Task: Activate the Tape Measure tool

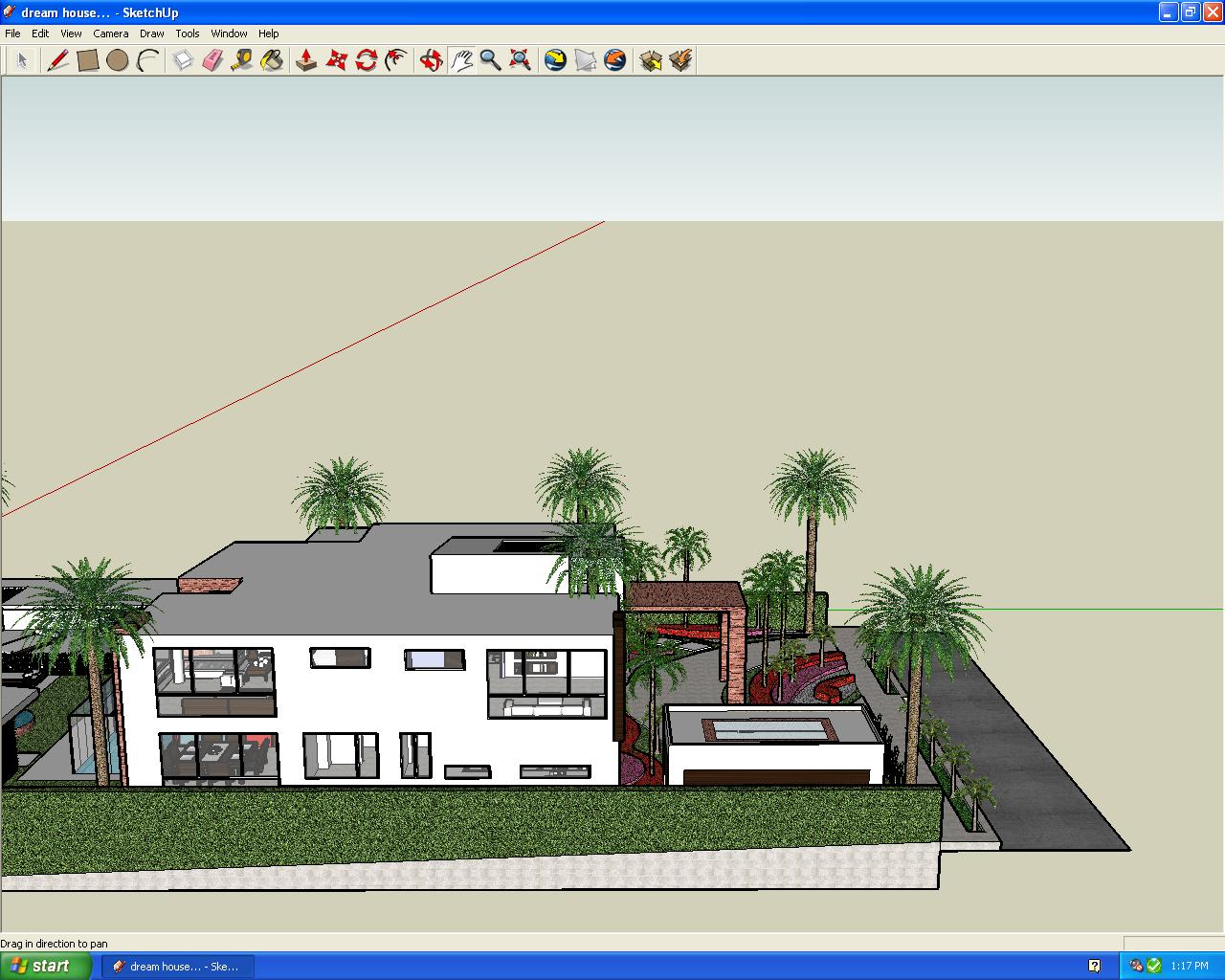Action: pyautogui.click(x=242, y=59)
